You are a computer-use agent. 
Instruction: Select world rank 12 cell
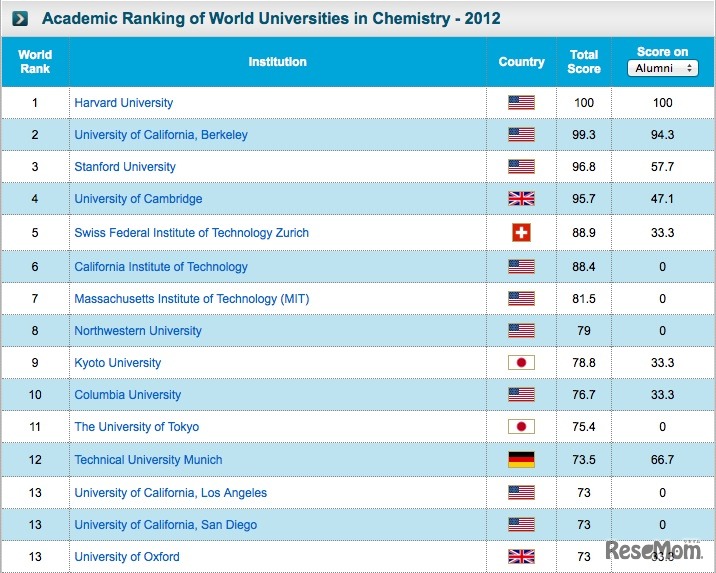[35, 460]
